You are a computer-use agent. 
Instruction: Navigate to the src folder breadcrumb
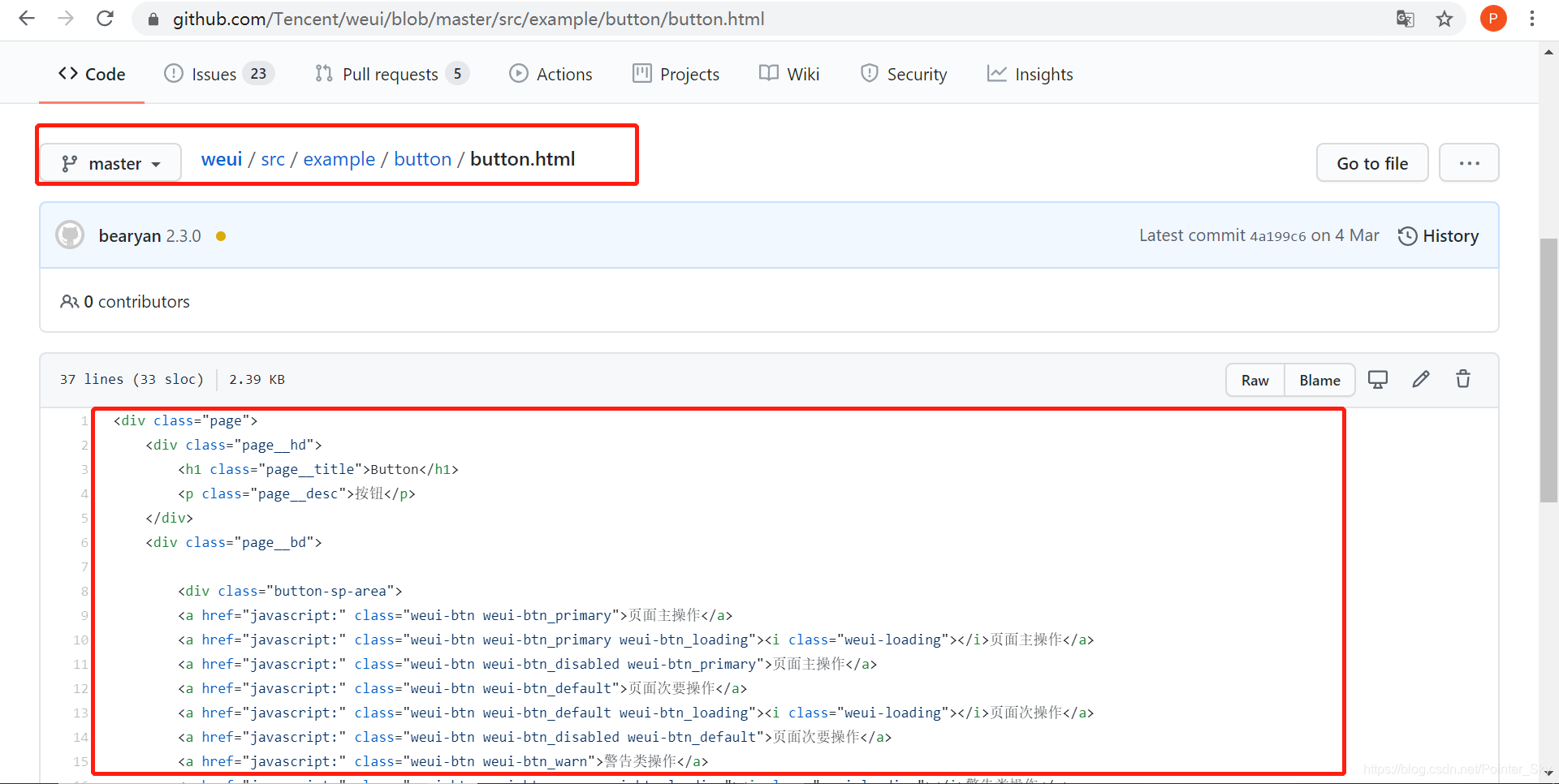point(273,159)
